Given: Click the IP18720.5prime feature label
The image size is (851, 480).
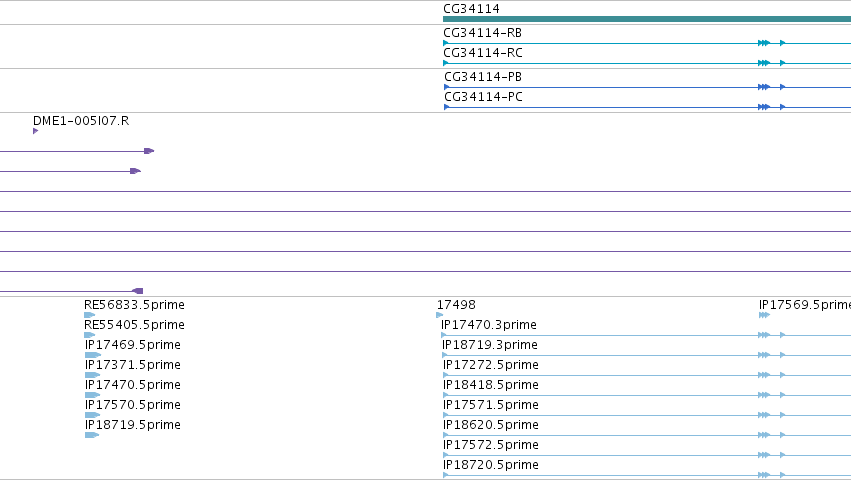Looking at the screenshot, I should [491, 465].
